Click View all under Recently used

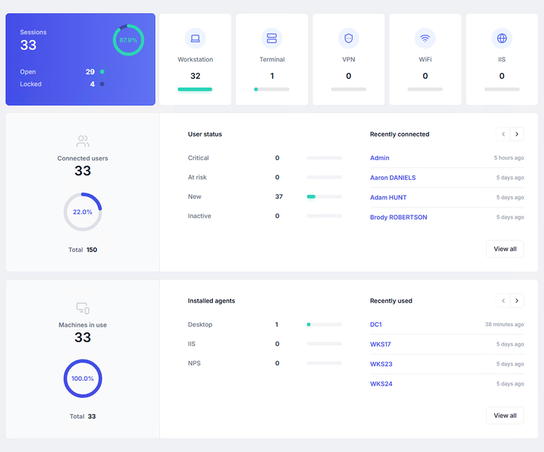(x=505, y=415)
